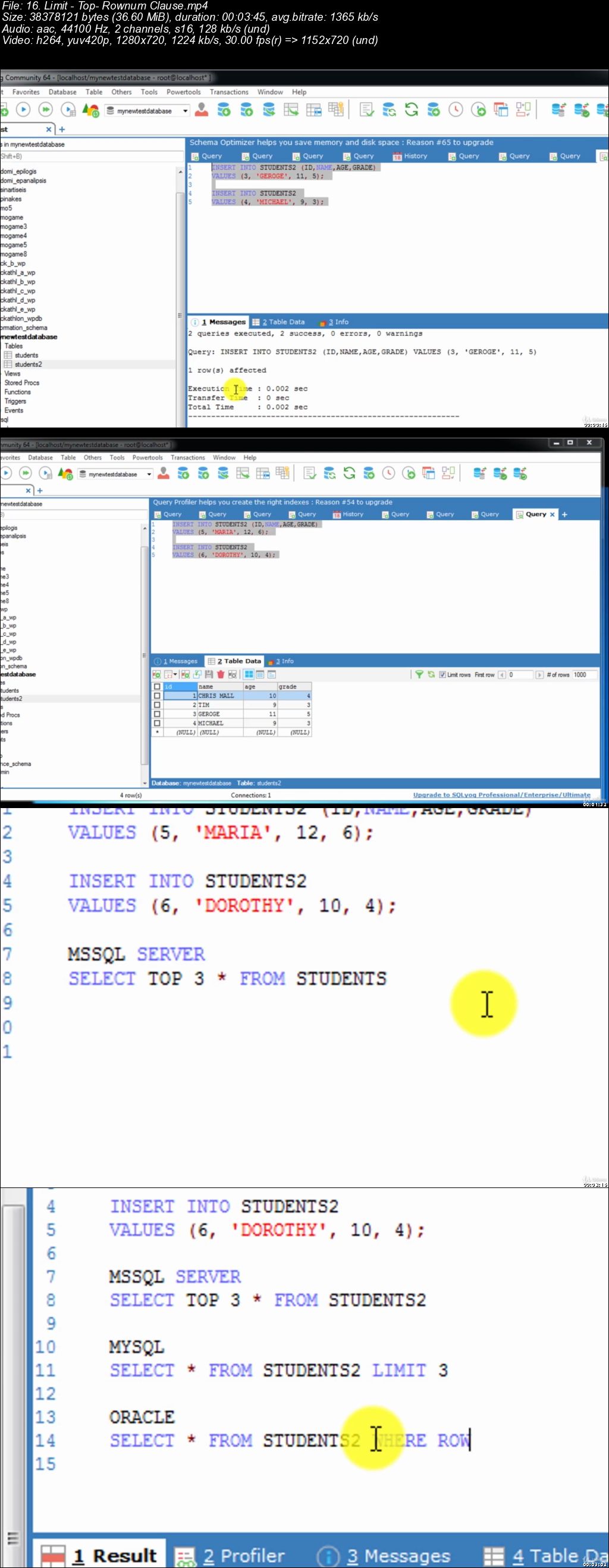Click Upgrade to SQLyog Professional/Enterprise/Ultimate link
The width and height of the screenshot is (609, 1568).
[501, 794]
